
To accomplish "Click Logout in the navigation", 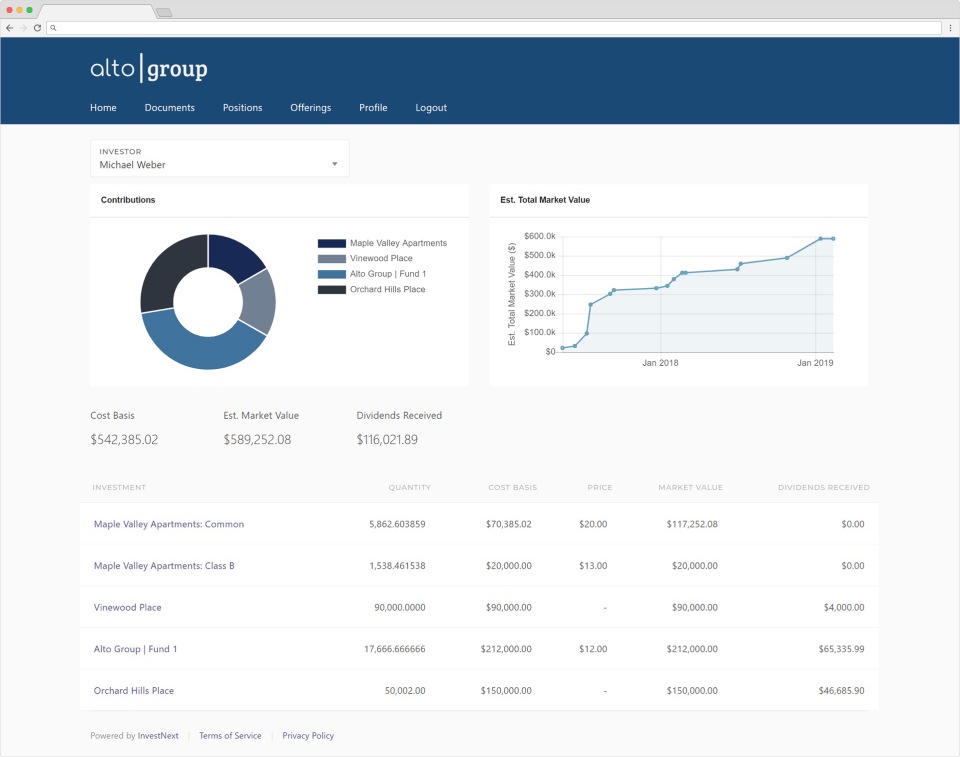I will (x=431, y=108).
